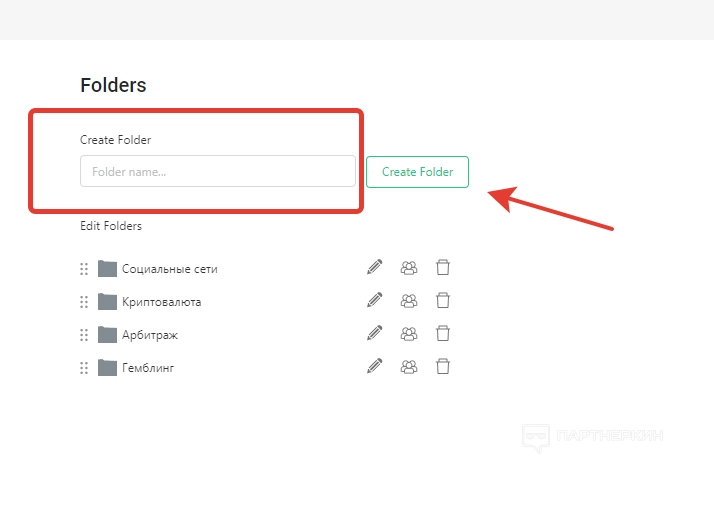
Task: Click drag handle beside Социальные сети
Action: click(84, 269)
